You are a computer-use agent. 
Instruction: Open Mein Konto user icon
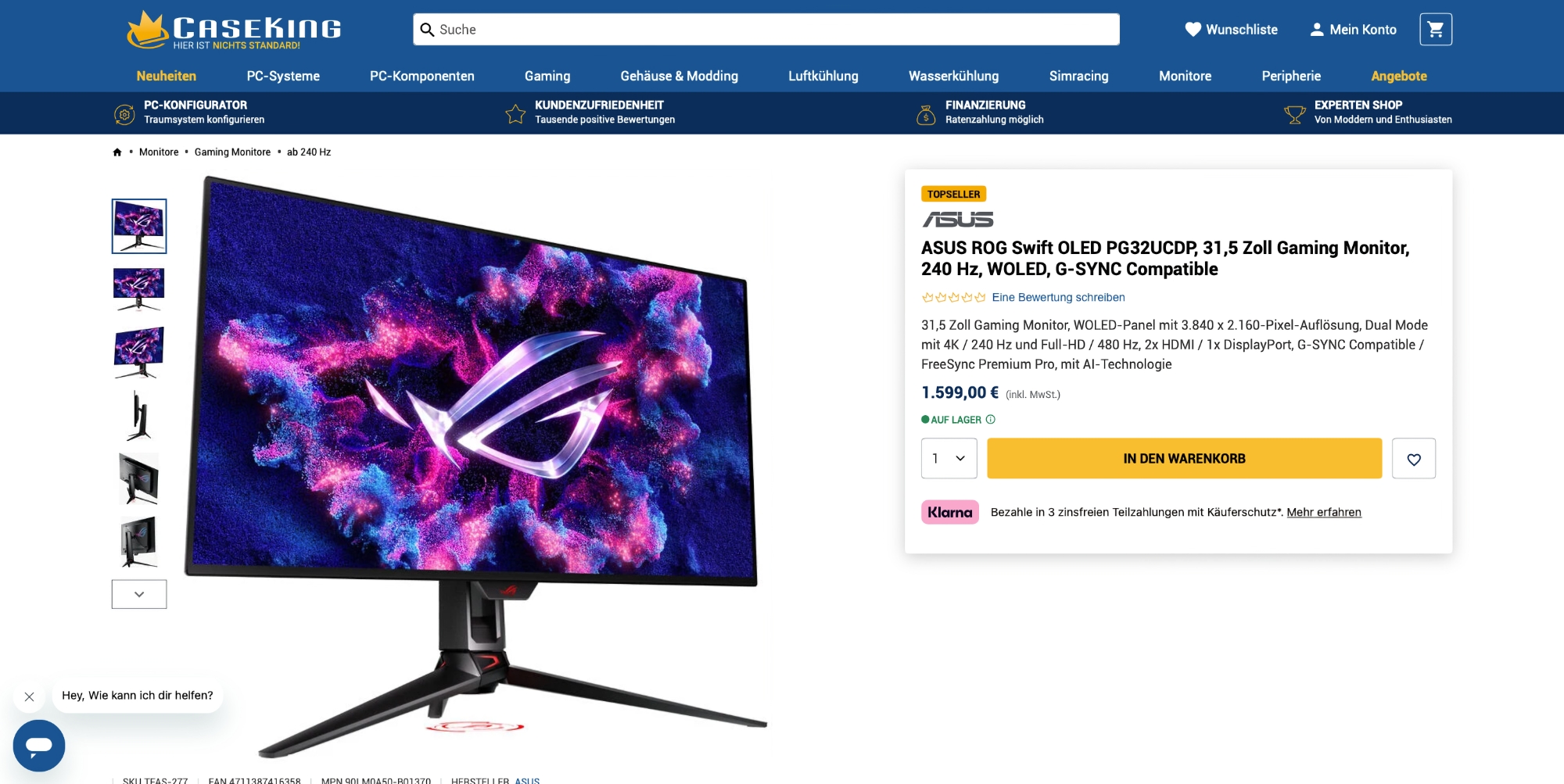tap(1317, 30)
